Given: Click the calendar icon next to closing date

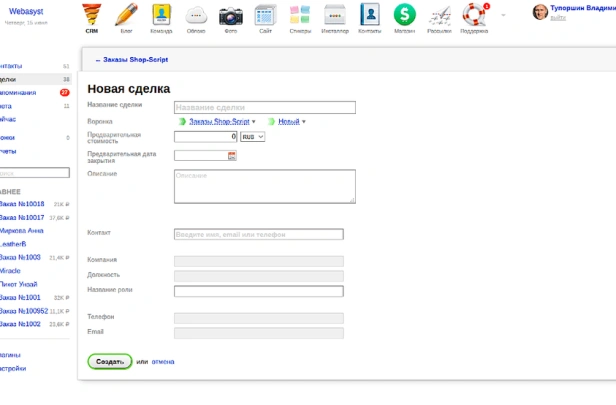Looking at the screenshot, I should (232, 155).
